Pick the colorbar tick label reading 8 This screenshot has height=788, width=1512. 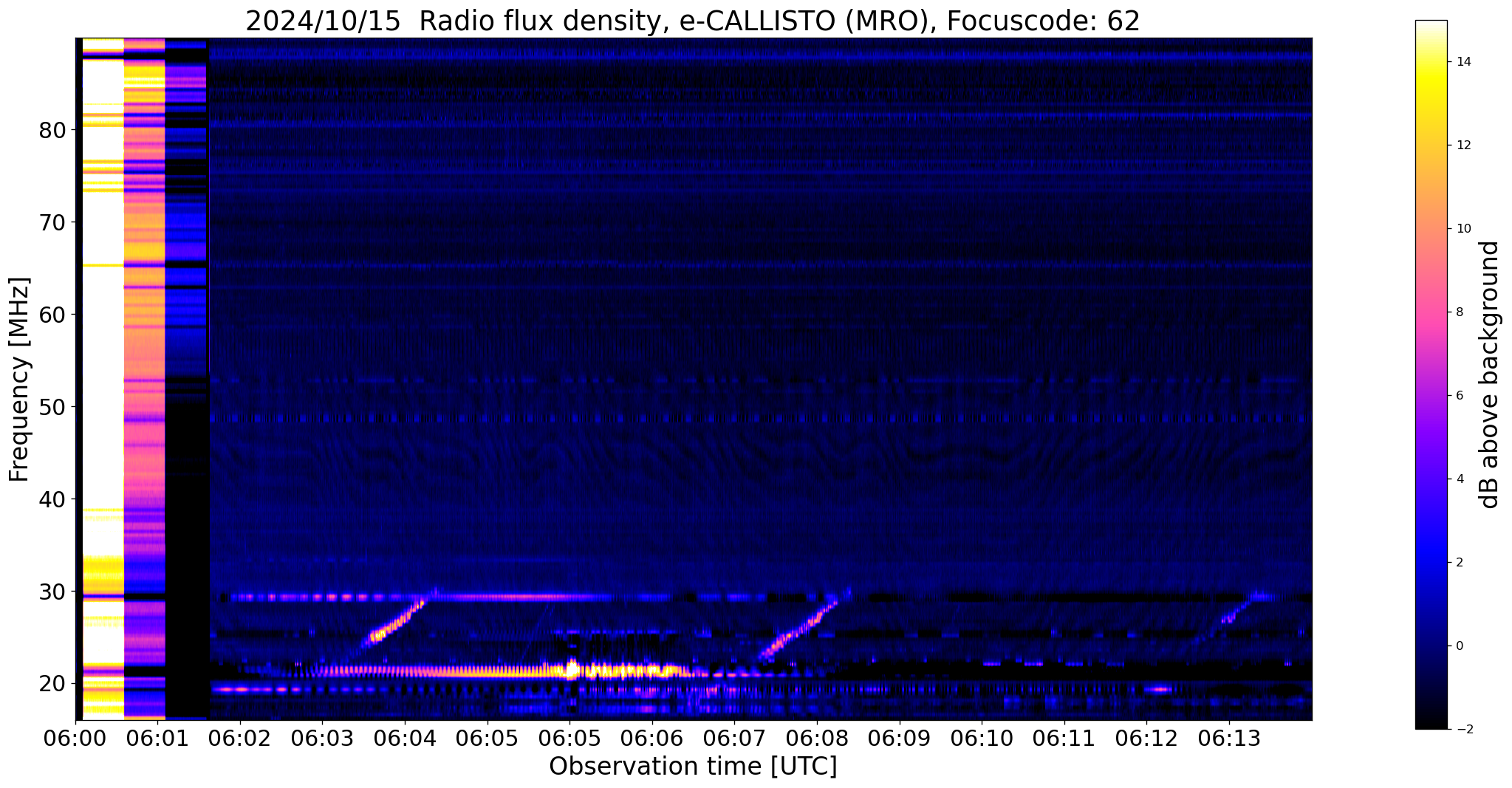1459,312
